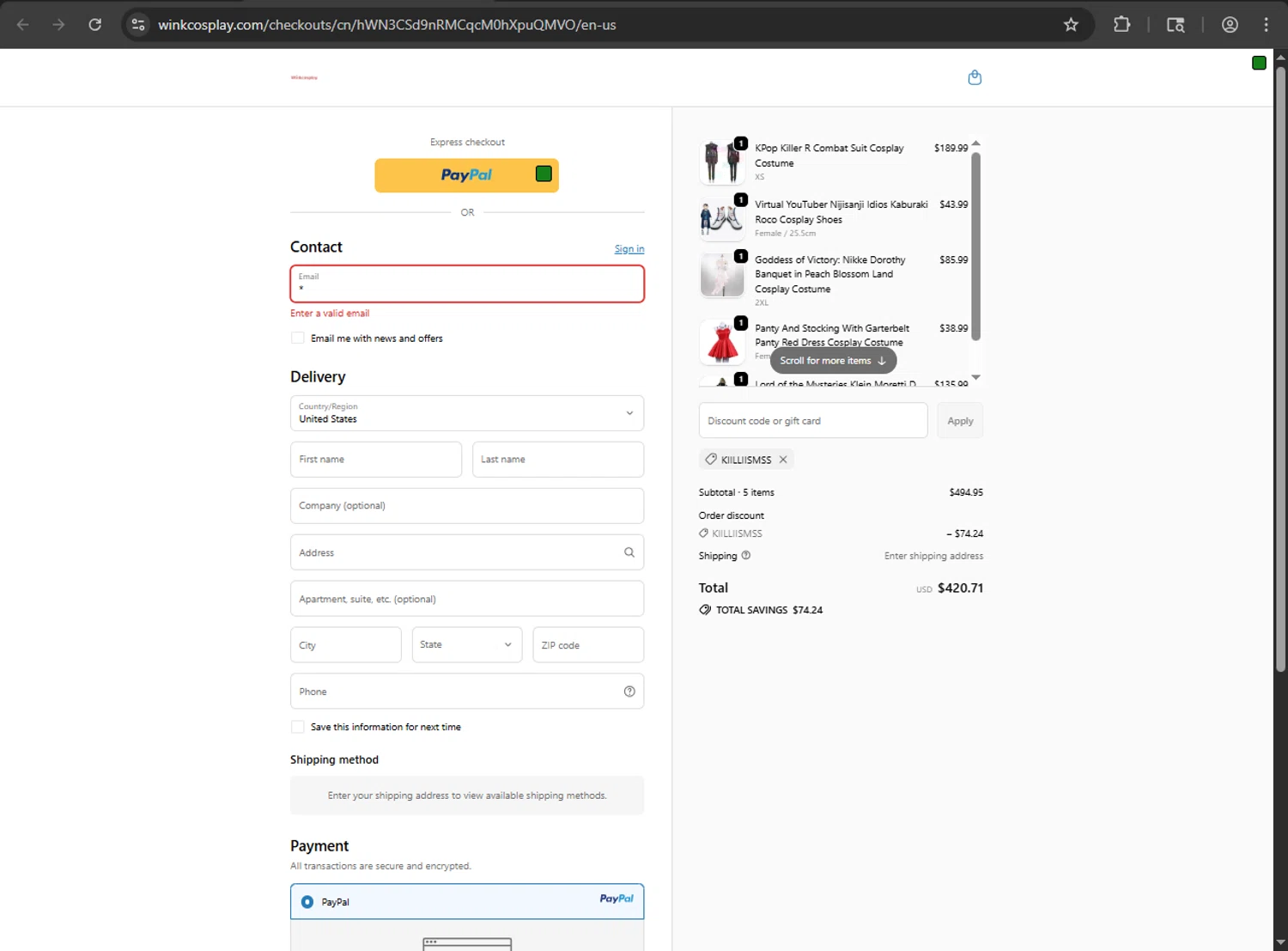The width and height of the screenshot is (1288, 951).
Task: Pay with PayPal express checkout
Action: click(x=467, y=175)
